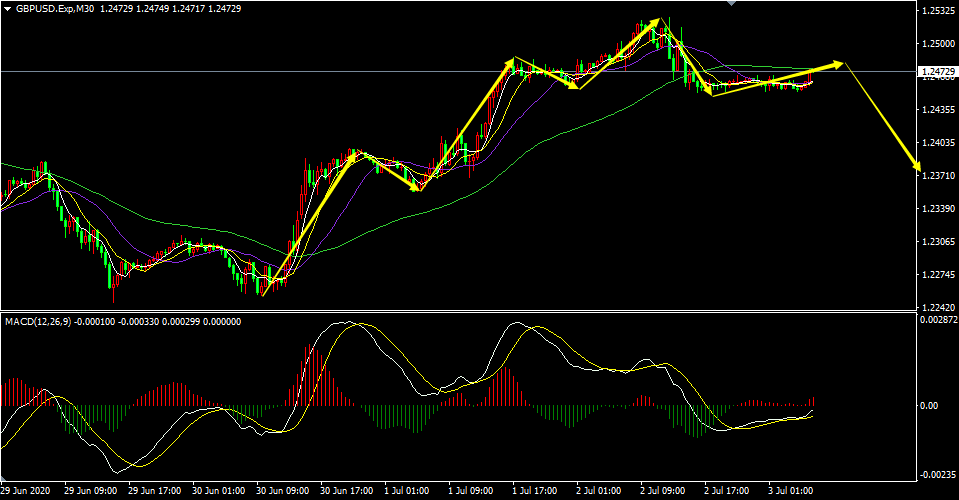Click the gray chart shift marker triangle
The height and width of the screenshot is (500, 959).
click(731, 2)
